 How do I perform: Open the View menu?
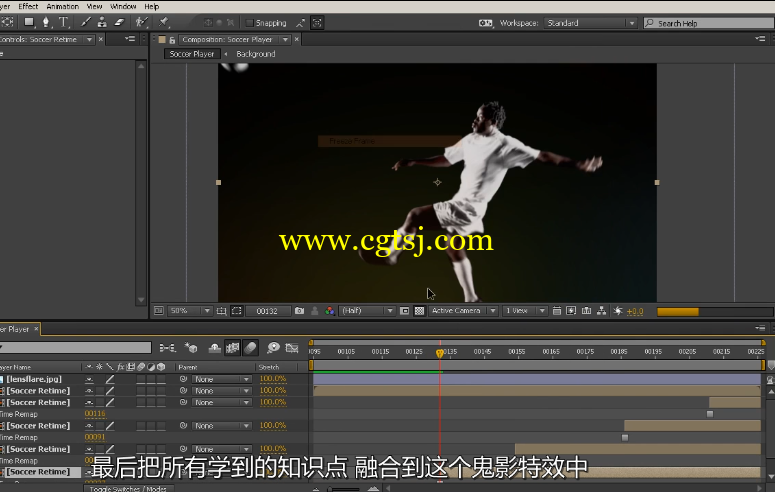pyautogui.click(x=94, y=6)
